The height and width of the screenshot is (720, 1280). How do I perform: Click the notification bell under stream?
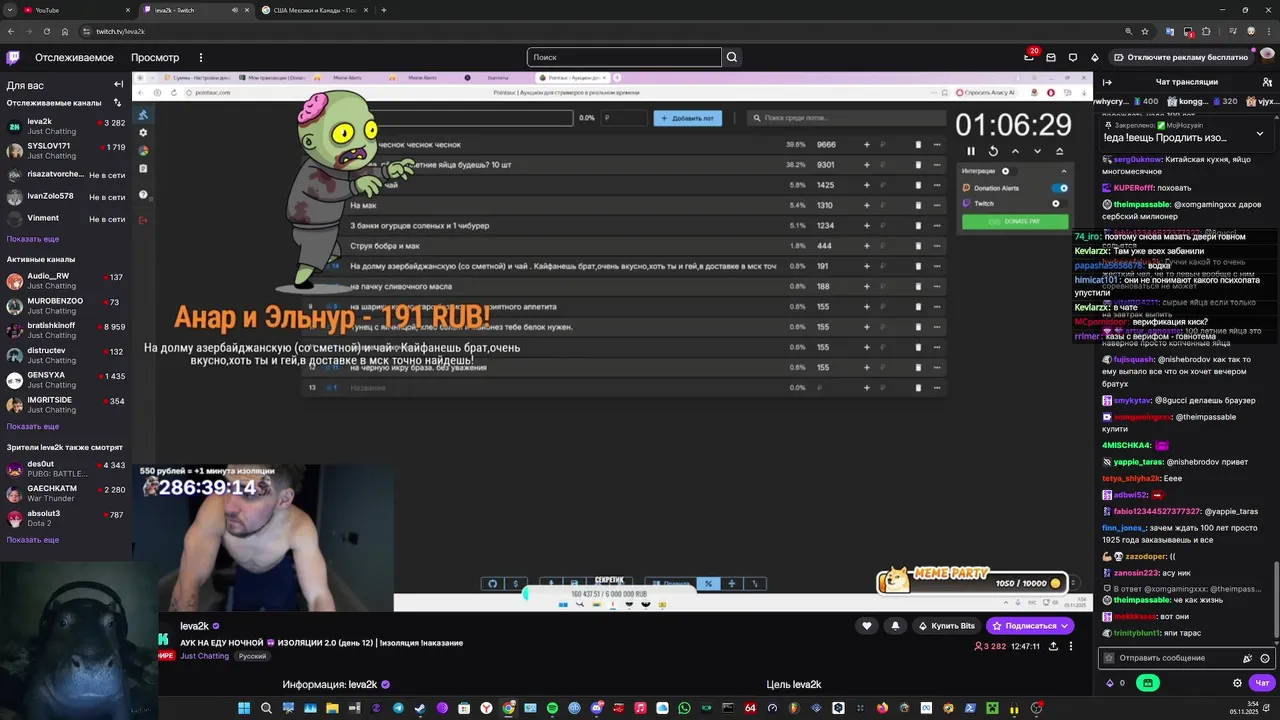895,626
